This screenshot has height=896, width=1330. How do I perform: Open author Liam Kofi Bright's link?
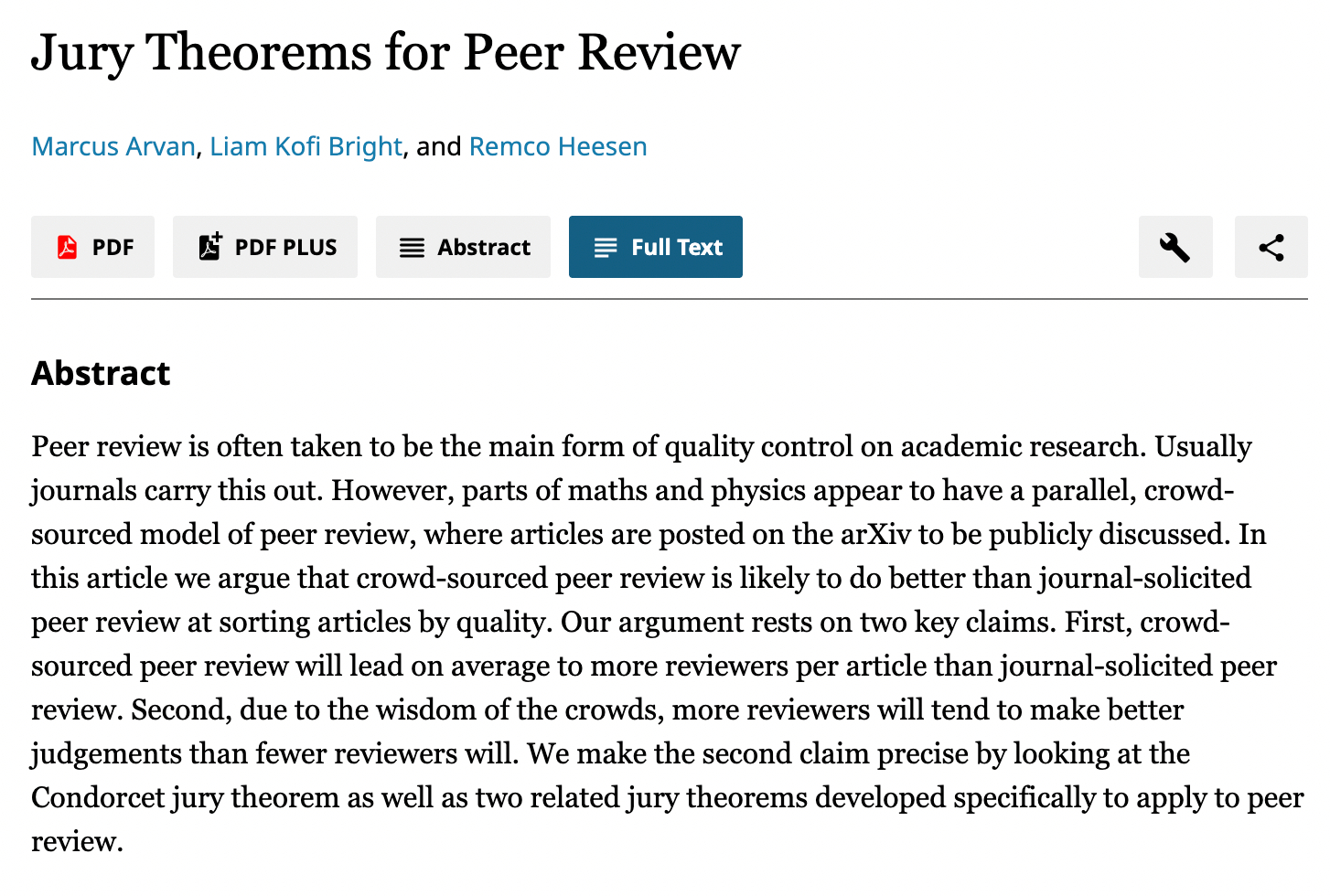click(306, 146)
